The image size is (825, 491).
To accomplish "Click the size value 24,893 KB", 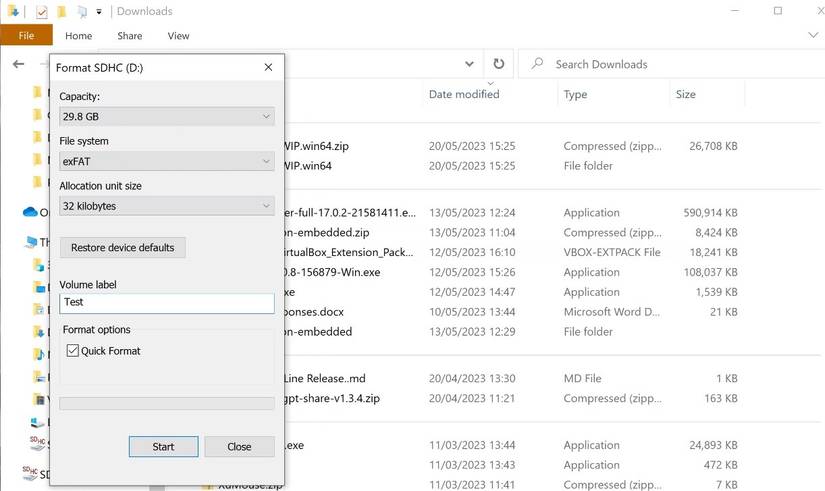I will 713,445.
